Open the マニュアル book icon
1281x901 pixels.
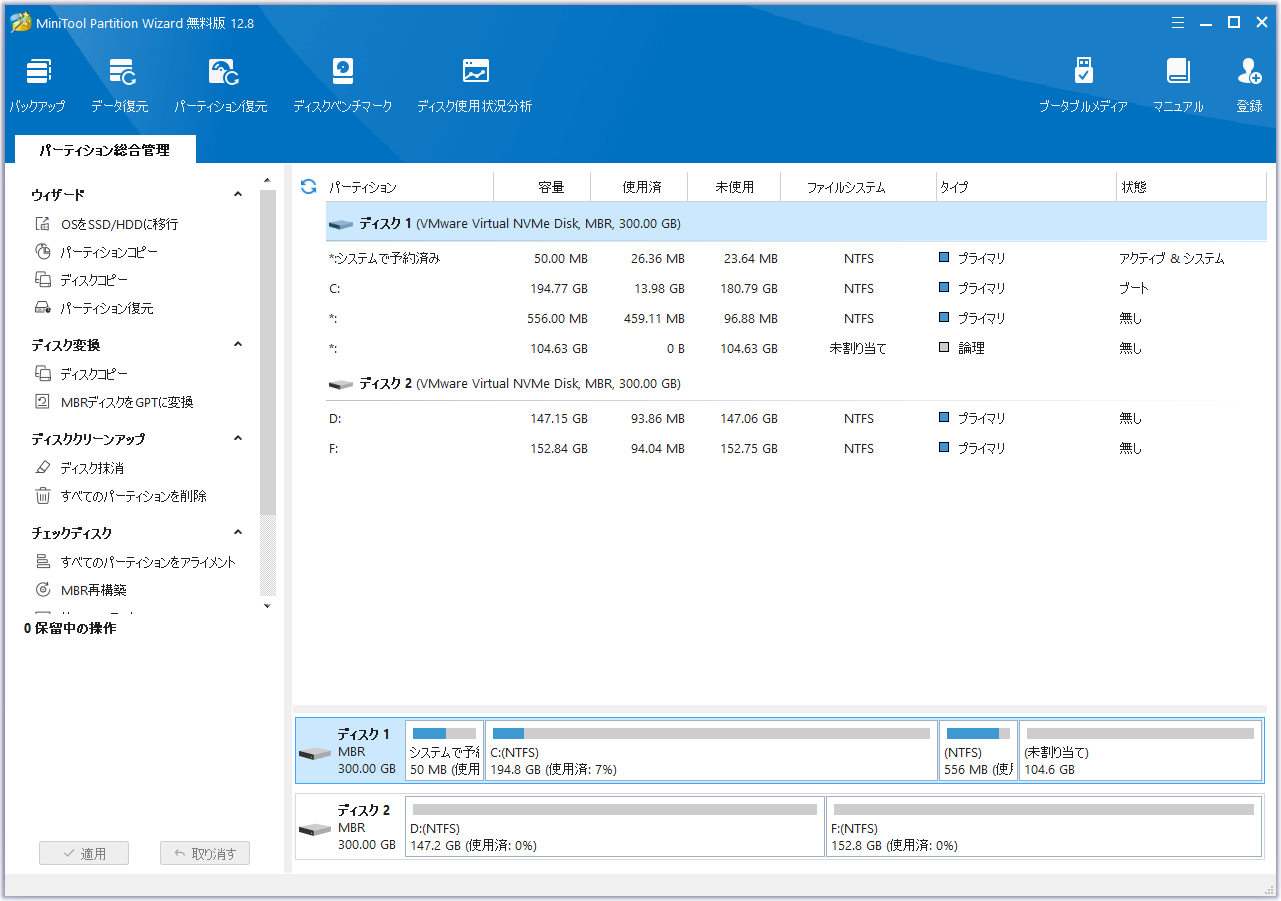tap(1178, 84)
